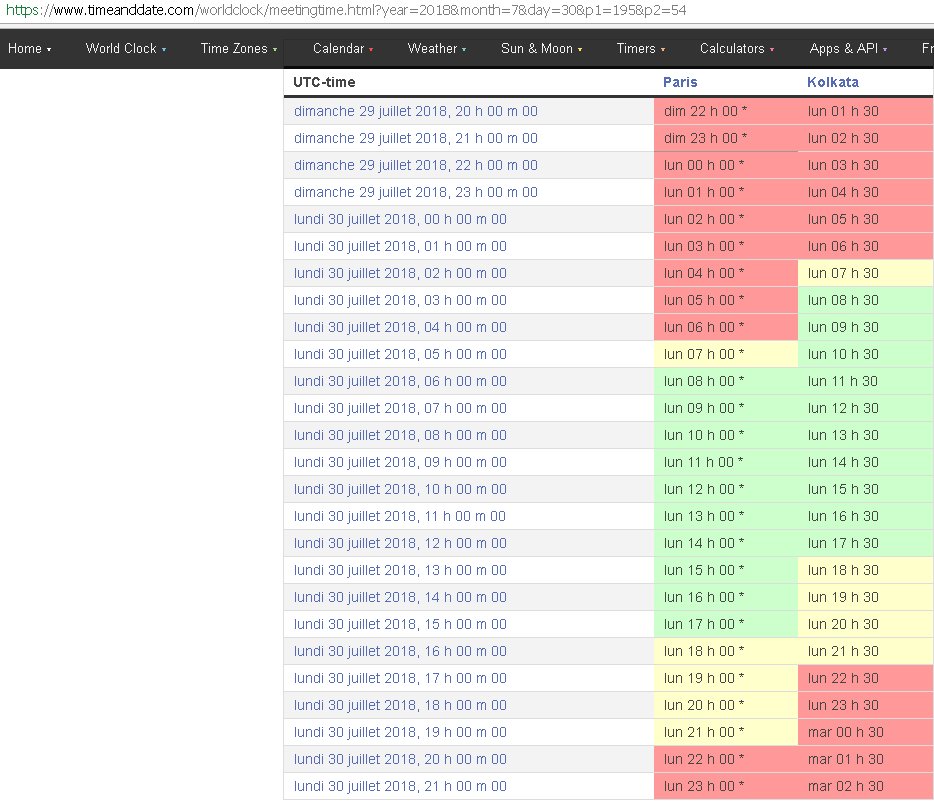
Task: Open link dimanche 29 juillet 2018, 22 h 00
Action: coord(416,165)
